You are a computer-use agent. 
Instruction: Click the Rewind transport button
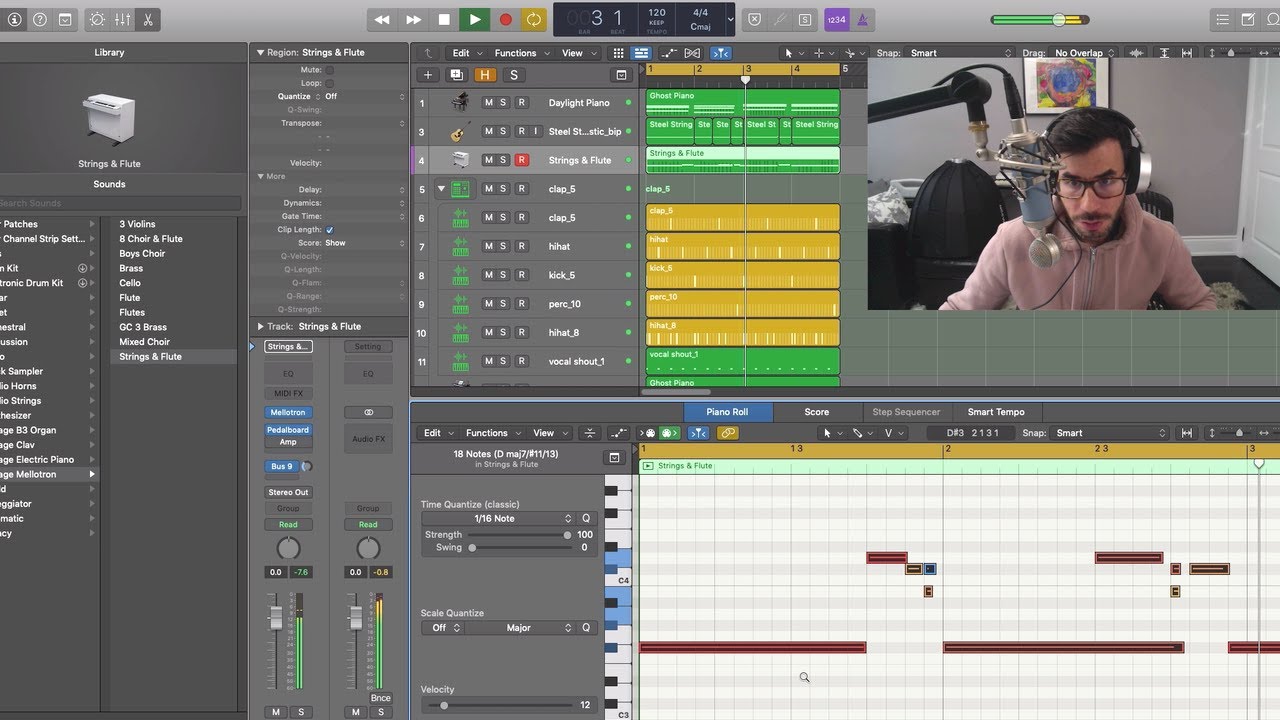pyautogui.click(x=381, y=19)
